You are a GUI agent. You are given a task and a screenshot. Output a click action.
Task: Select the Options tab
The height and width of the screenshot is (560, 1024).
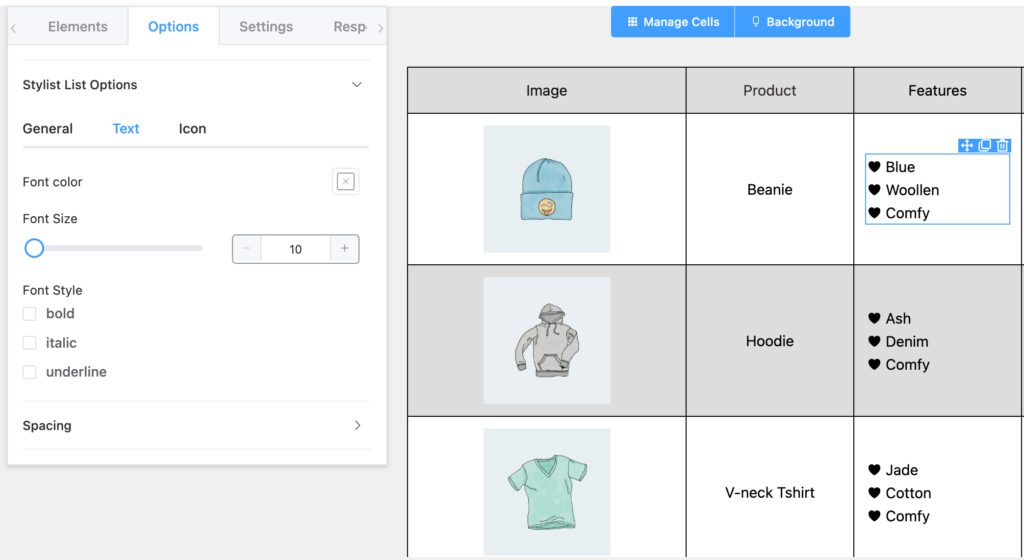point(173,27)
